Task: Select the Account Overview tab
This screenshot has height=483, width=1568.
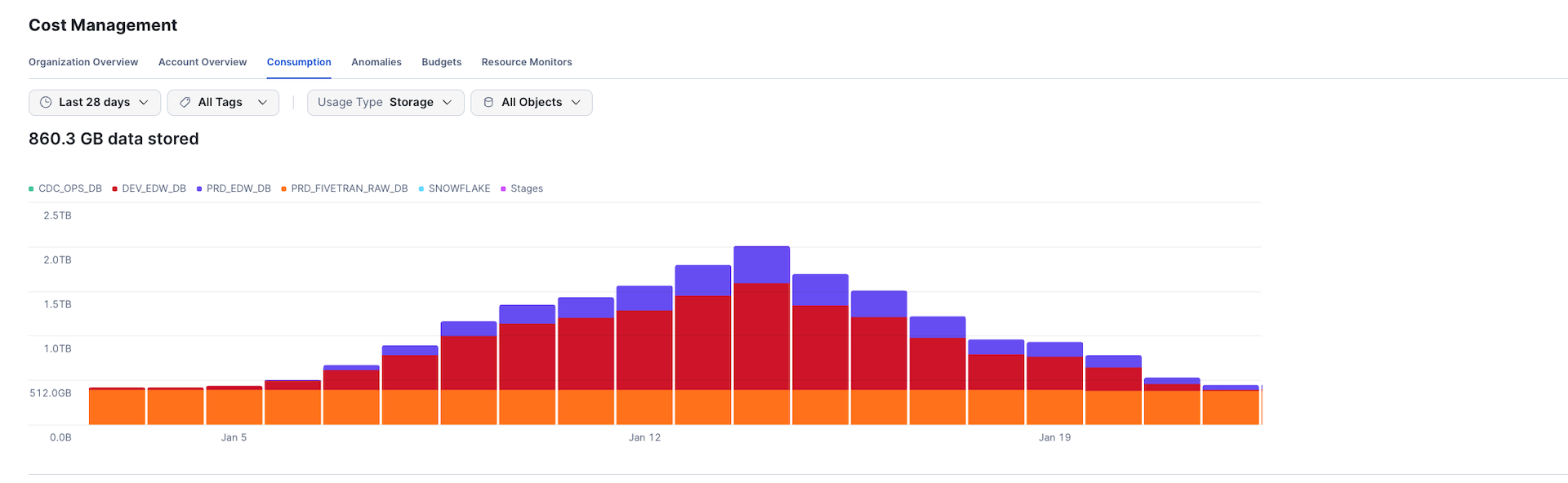Action: (x=203, y=62)
